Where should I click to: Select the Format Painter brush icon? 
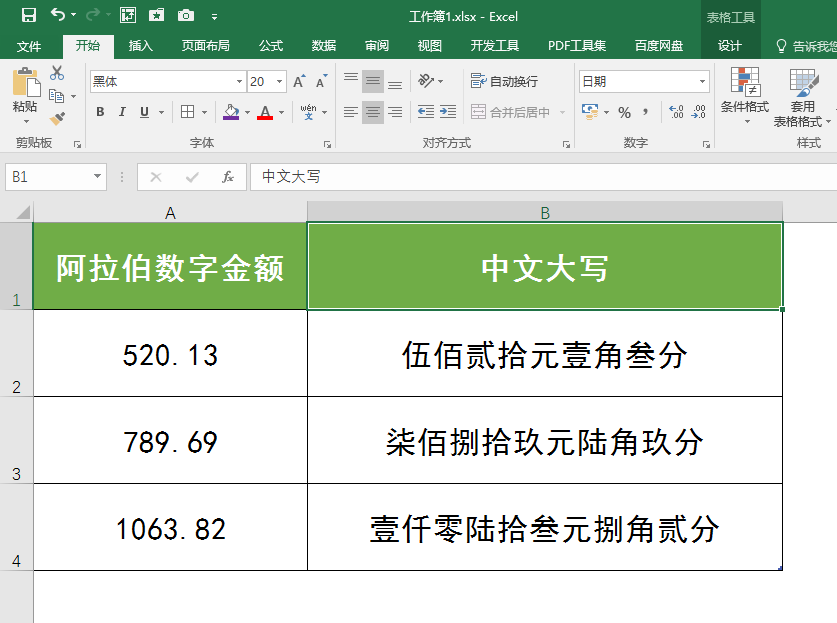coord(57,118)
